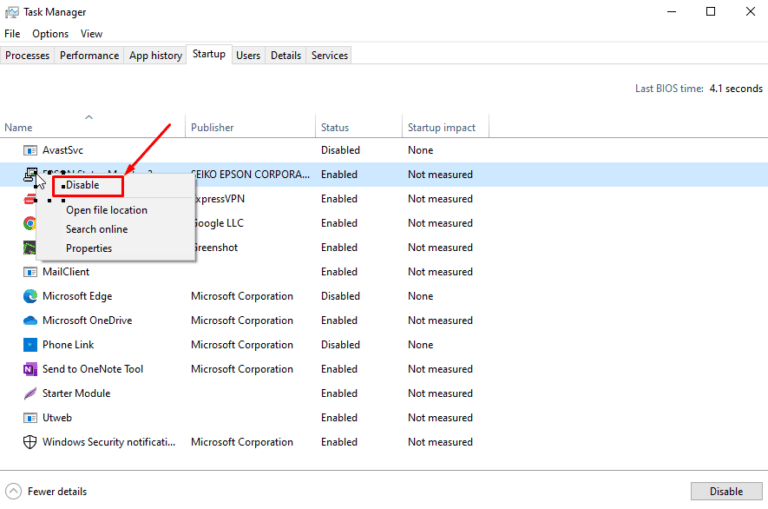Switch to the Performance tab
The width and height of the screenshot is (768, 509).
(x=89, y=55)
